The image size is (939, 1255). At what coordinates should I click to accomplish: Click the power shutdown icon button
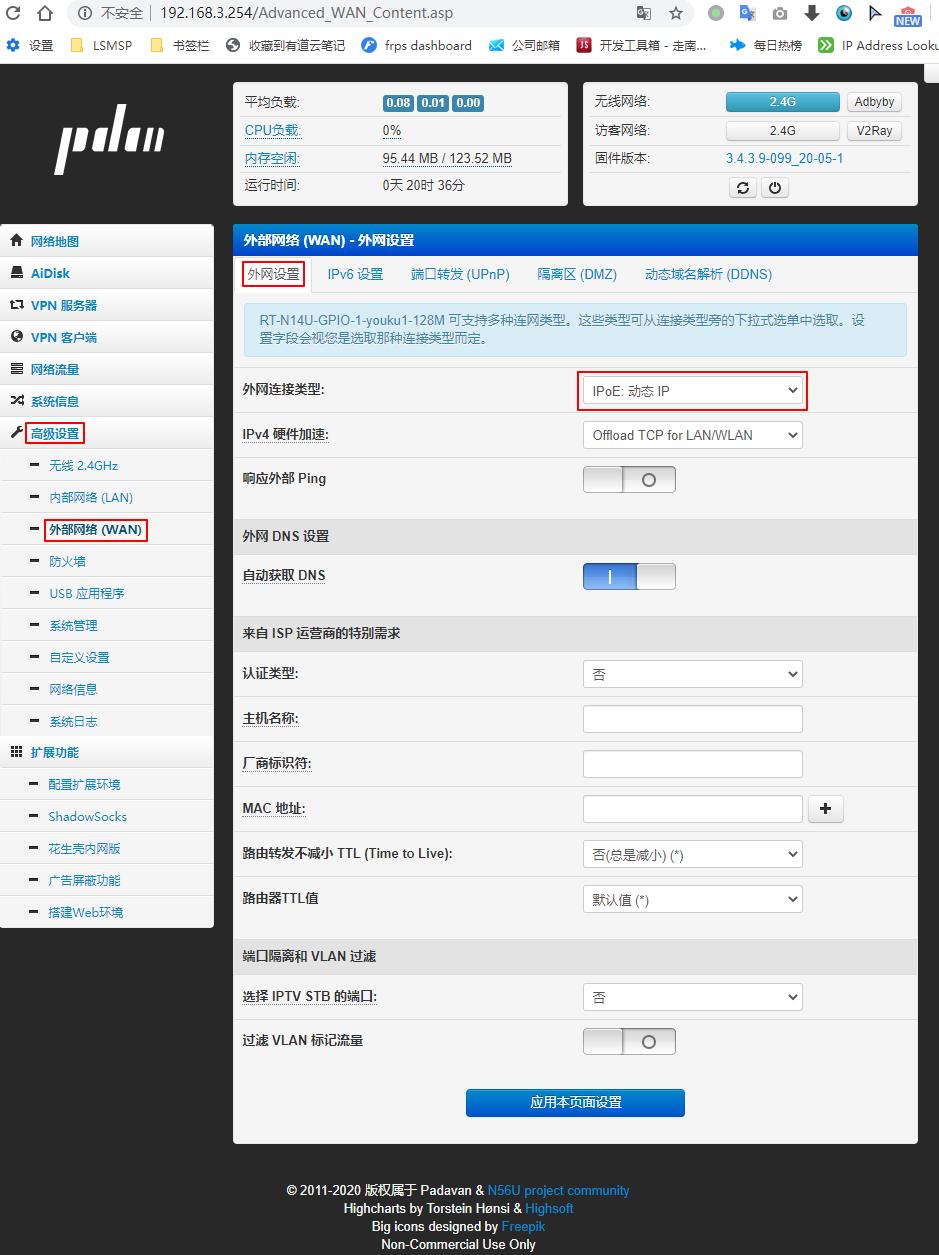(774, 187)
